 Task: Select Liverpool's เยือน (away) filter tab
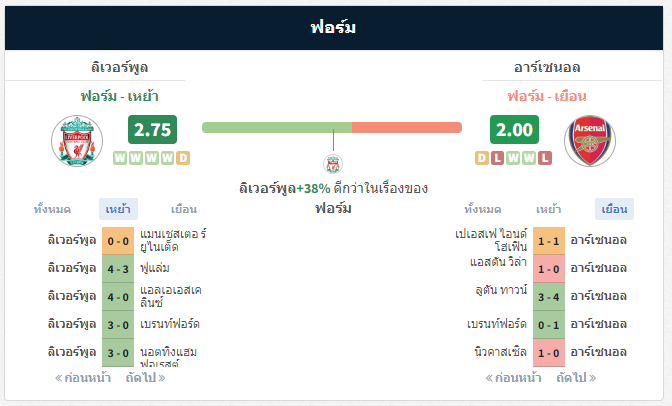click(x=184, y=209)
